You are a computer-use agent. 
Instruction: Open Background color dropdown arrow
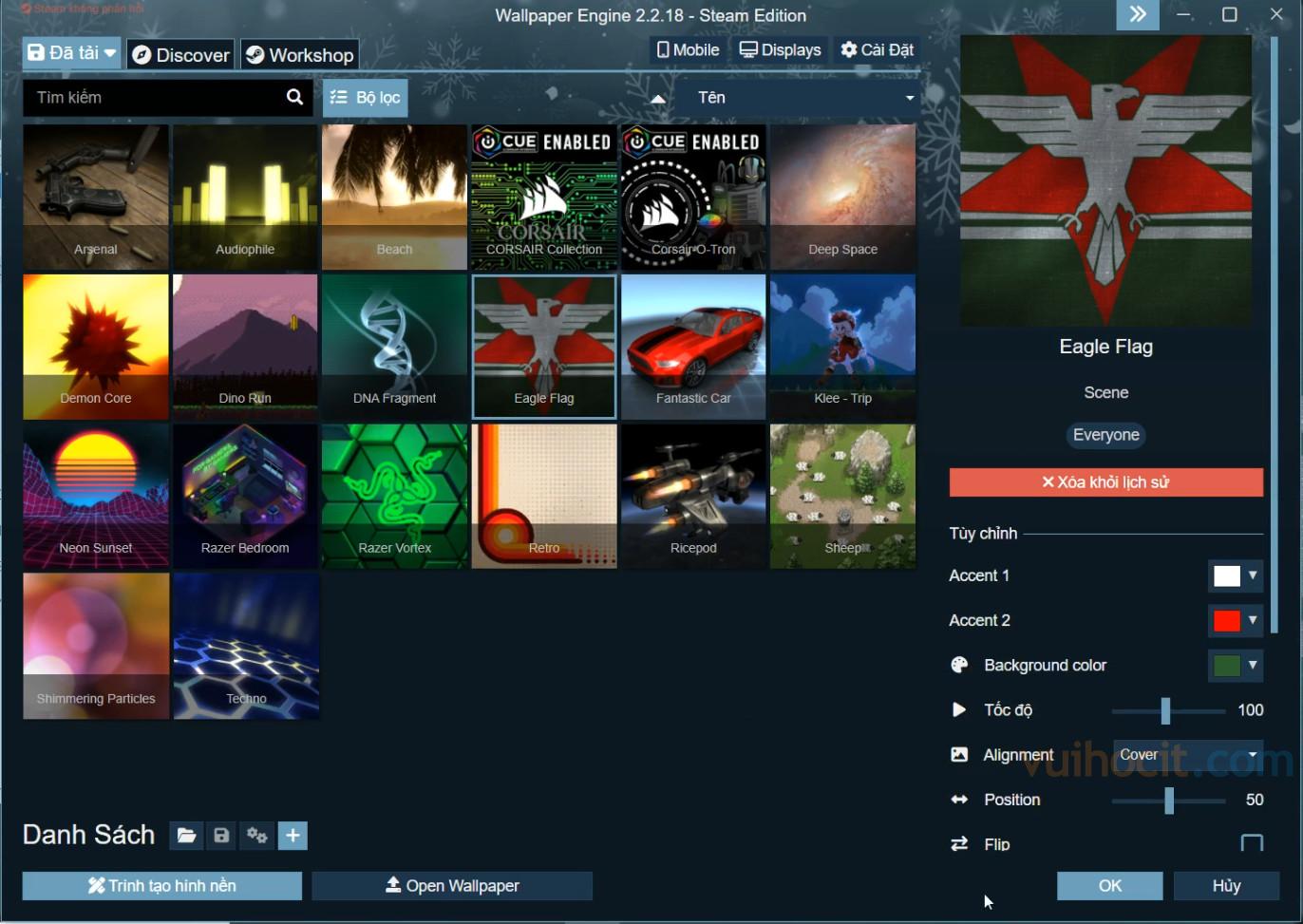pyautogui.click(x=1253, y=665)
